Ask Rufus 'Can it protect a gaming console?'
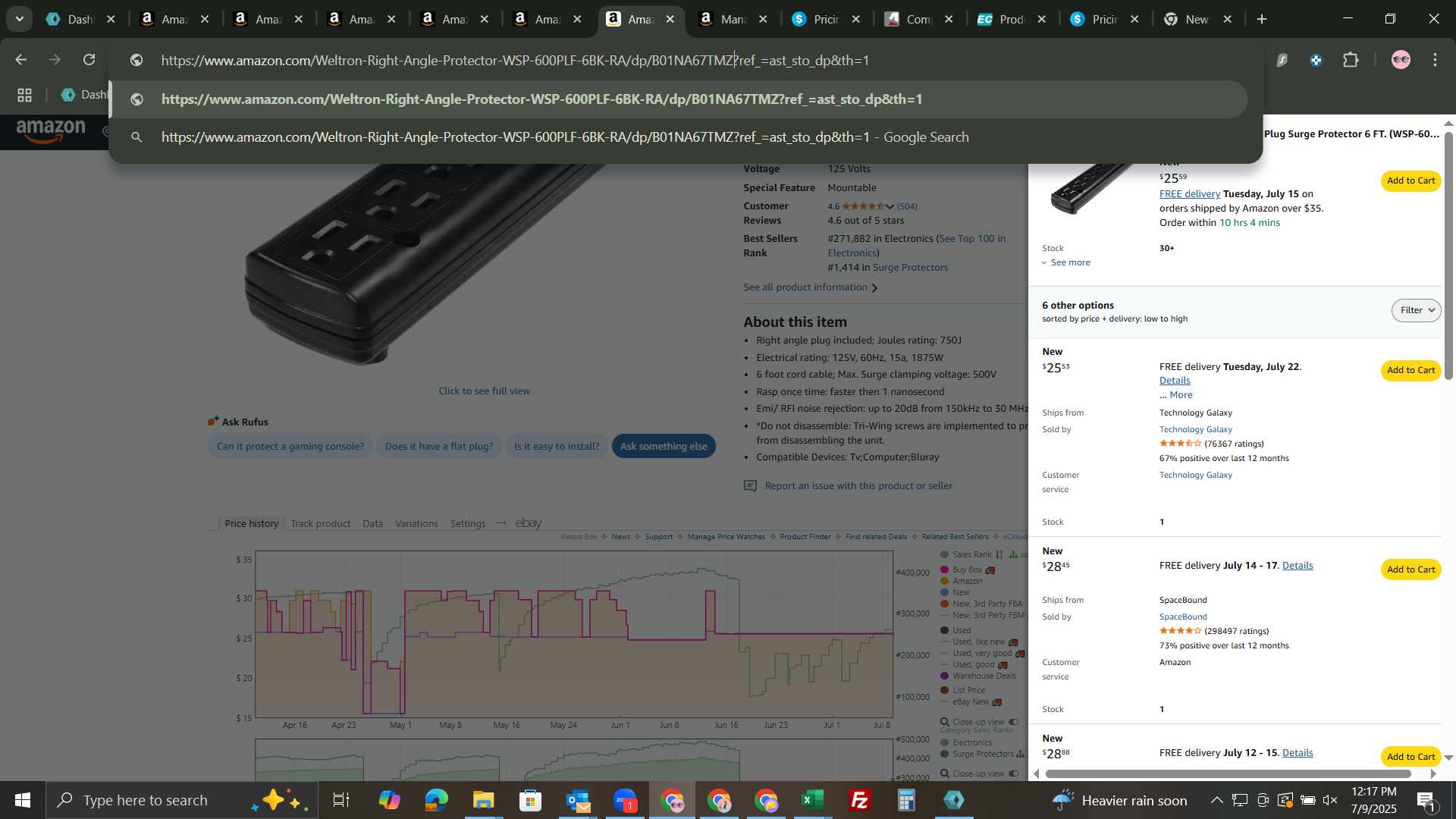1456x819 pixels. coord(290,447)
